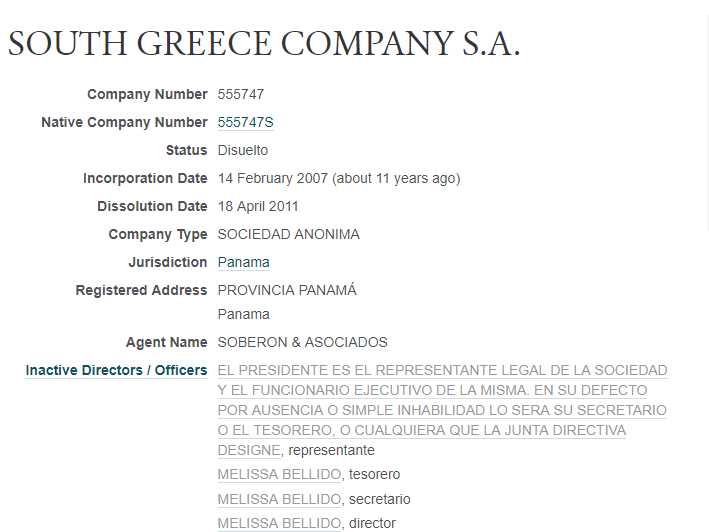This screenshot has width=709, height=532.
Task: Click the Company Type field label
Action: (158, 235)
